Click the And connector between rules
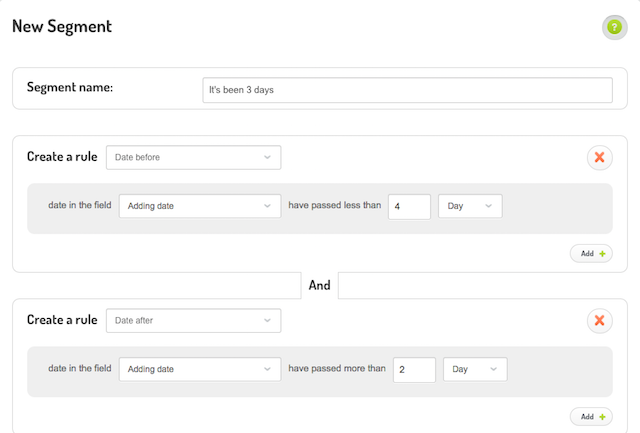Image resolution: width=640 pixels, height=433 pixels. (320, 285)
